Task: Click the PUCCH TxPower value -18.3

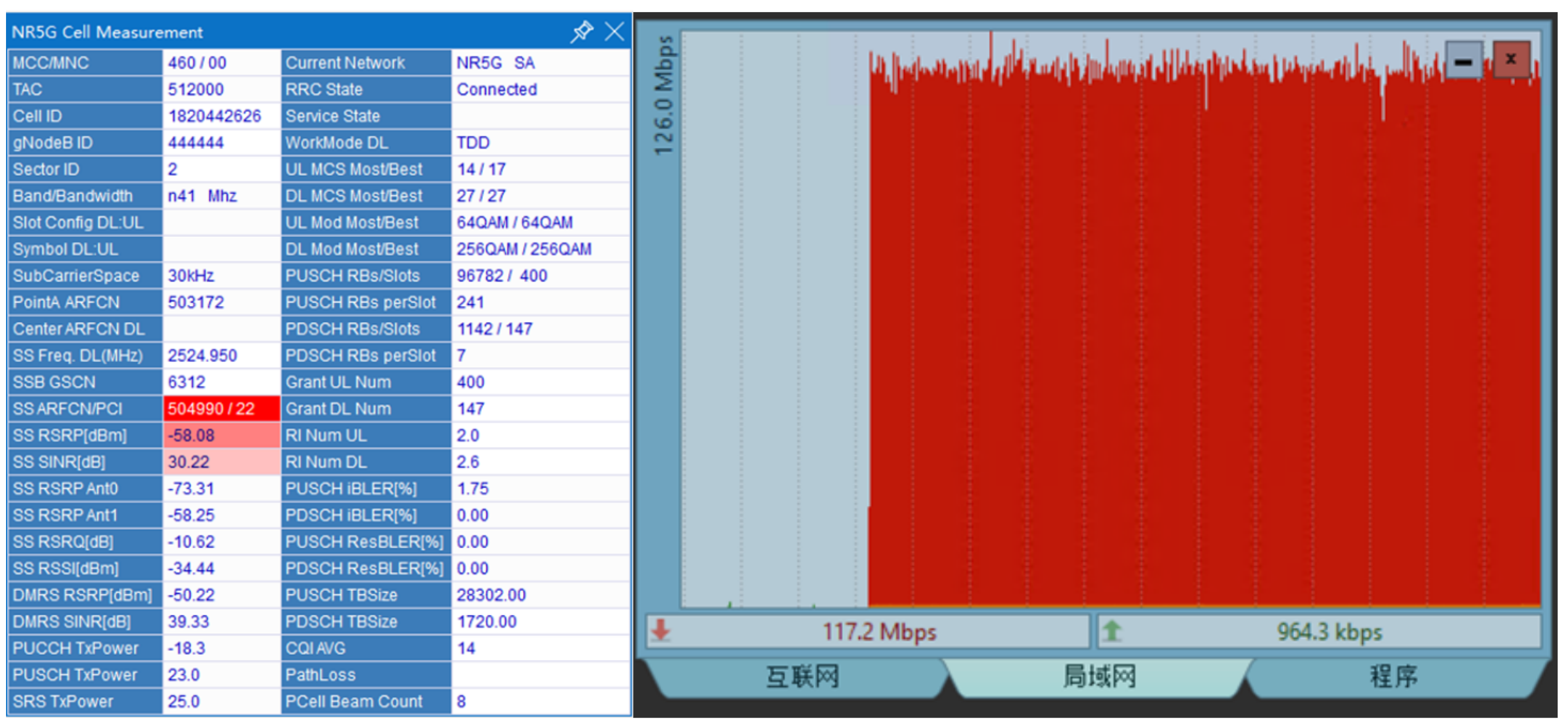Action: [x=186, y=648]
